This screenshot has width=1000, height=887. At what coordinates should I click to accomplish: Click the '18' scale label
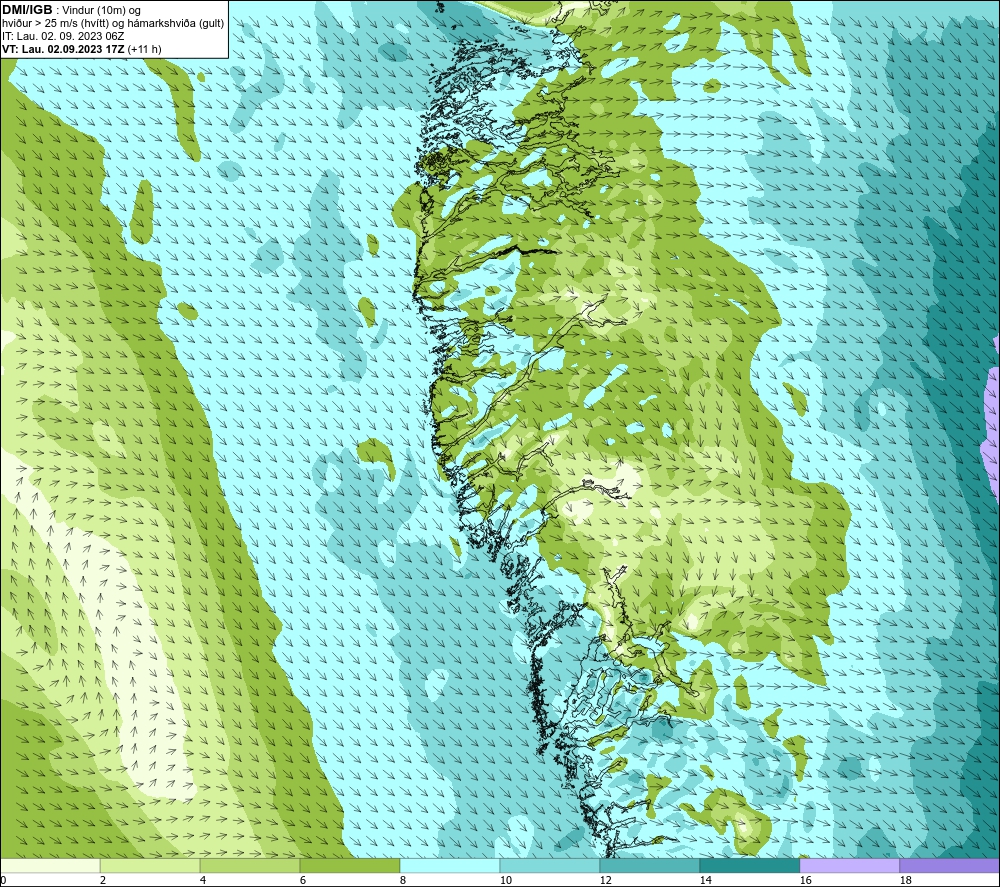[905, 880]
